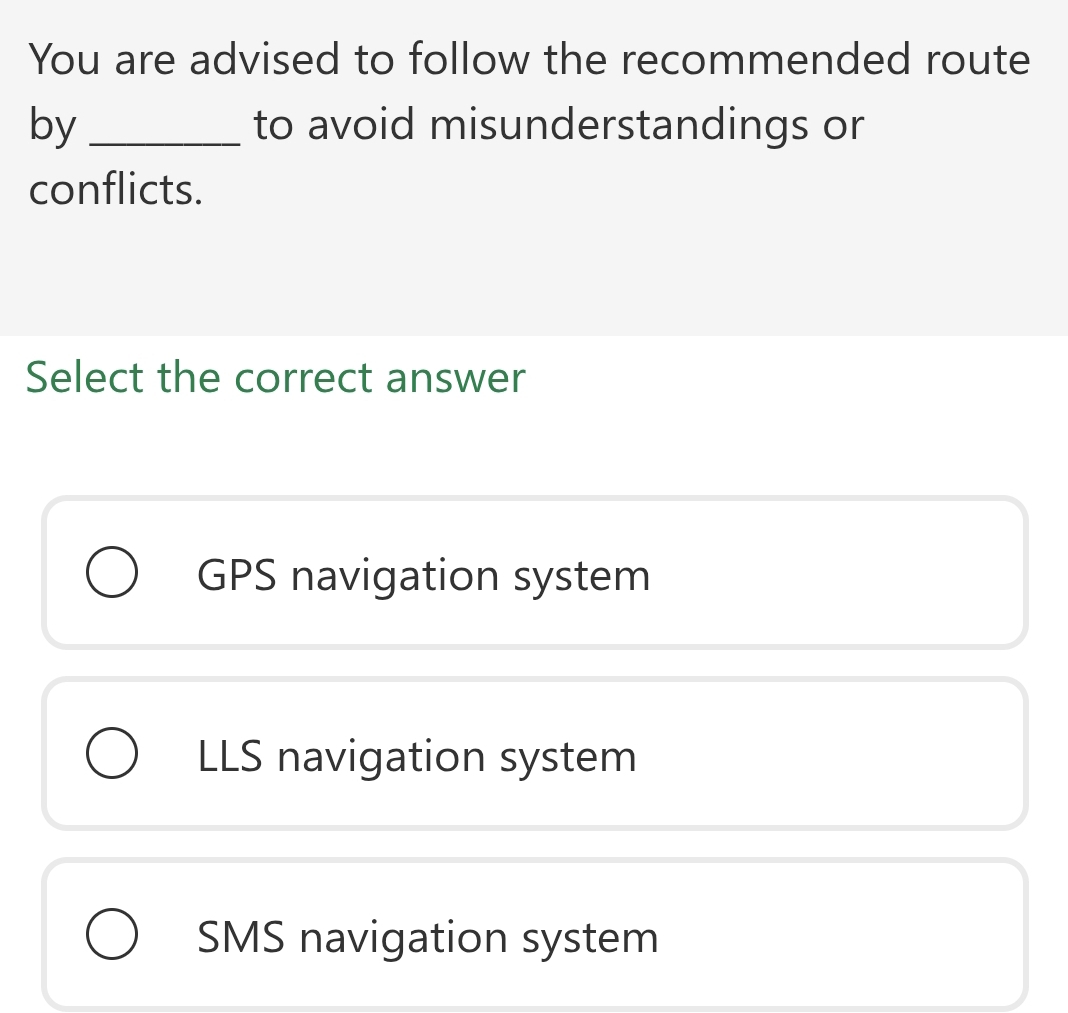The height and width of the screenshot is (1013, 1068).
Task: Click the "SMS navigation system" answer text
Action: tap(428, 938)
